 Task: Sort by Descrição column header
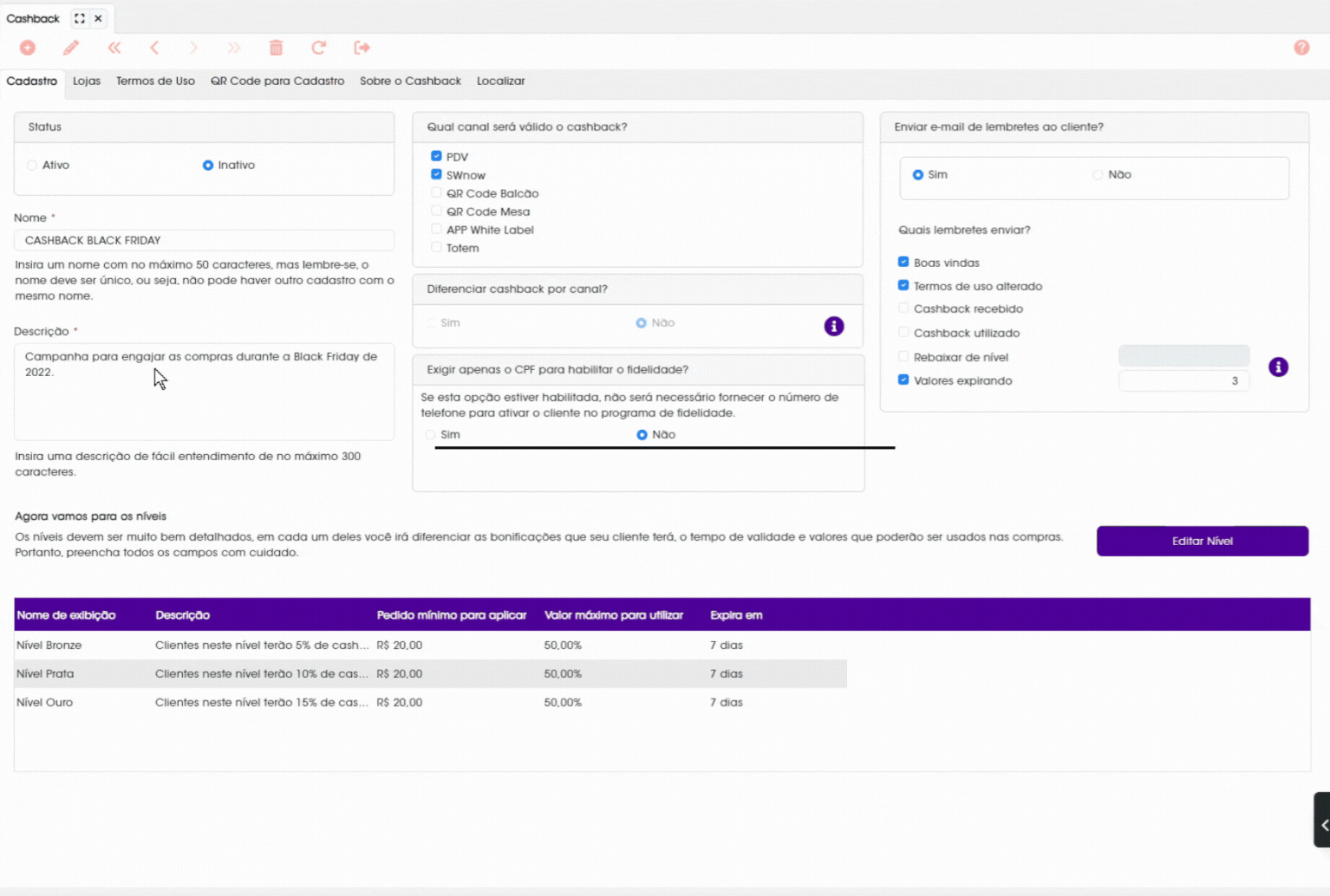(x=182, y=615)
